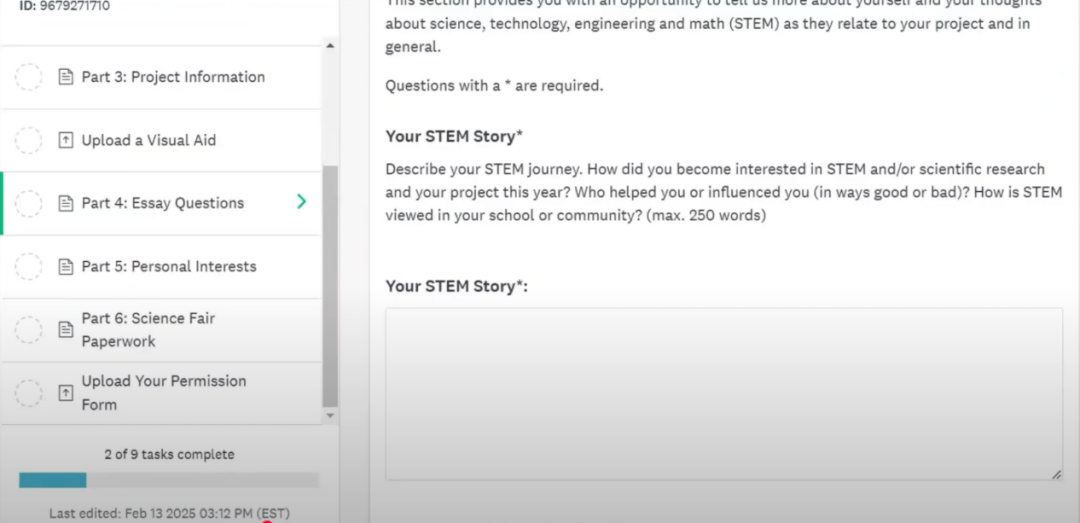
Task: Click the task list scrollbar up arrow
Action: tap(330, 46)
